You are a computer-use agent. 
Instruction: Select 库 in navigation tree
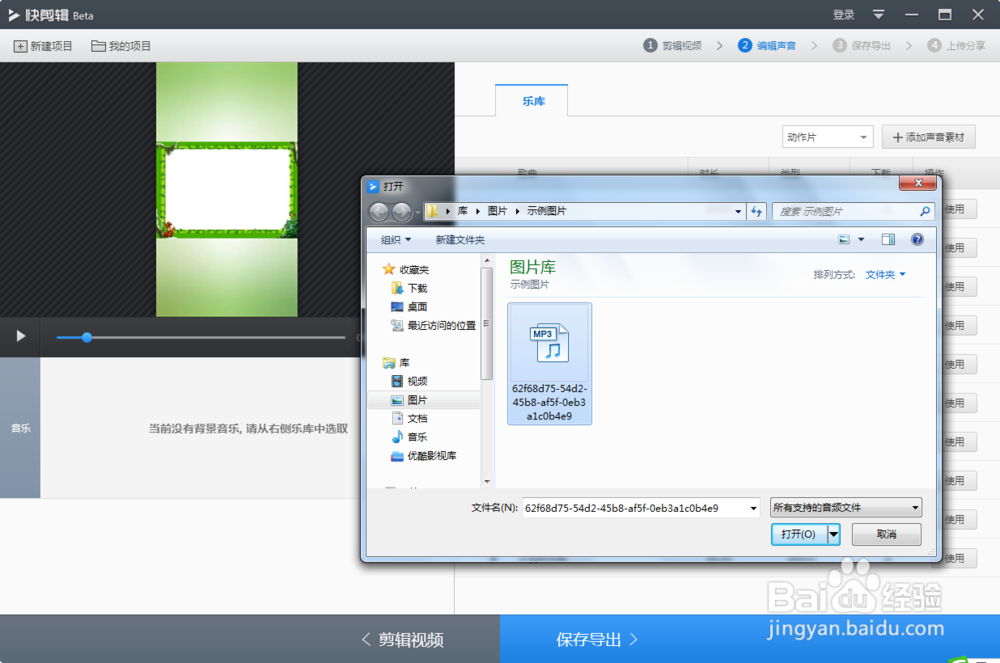coord(396,363)
